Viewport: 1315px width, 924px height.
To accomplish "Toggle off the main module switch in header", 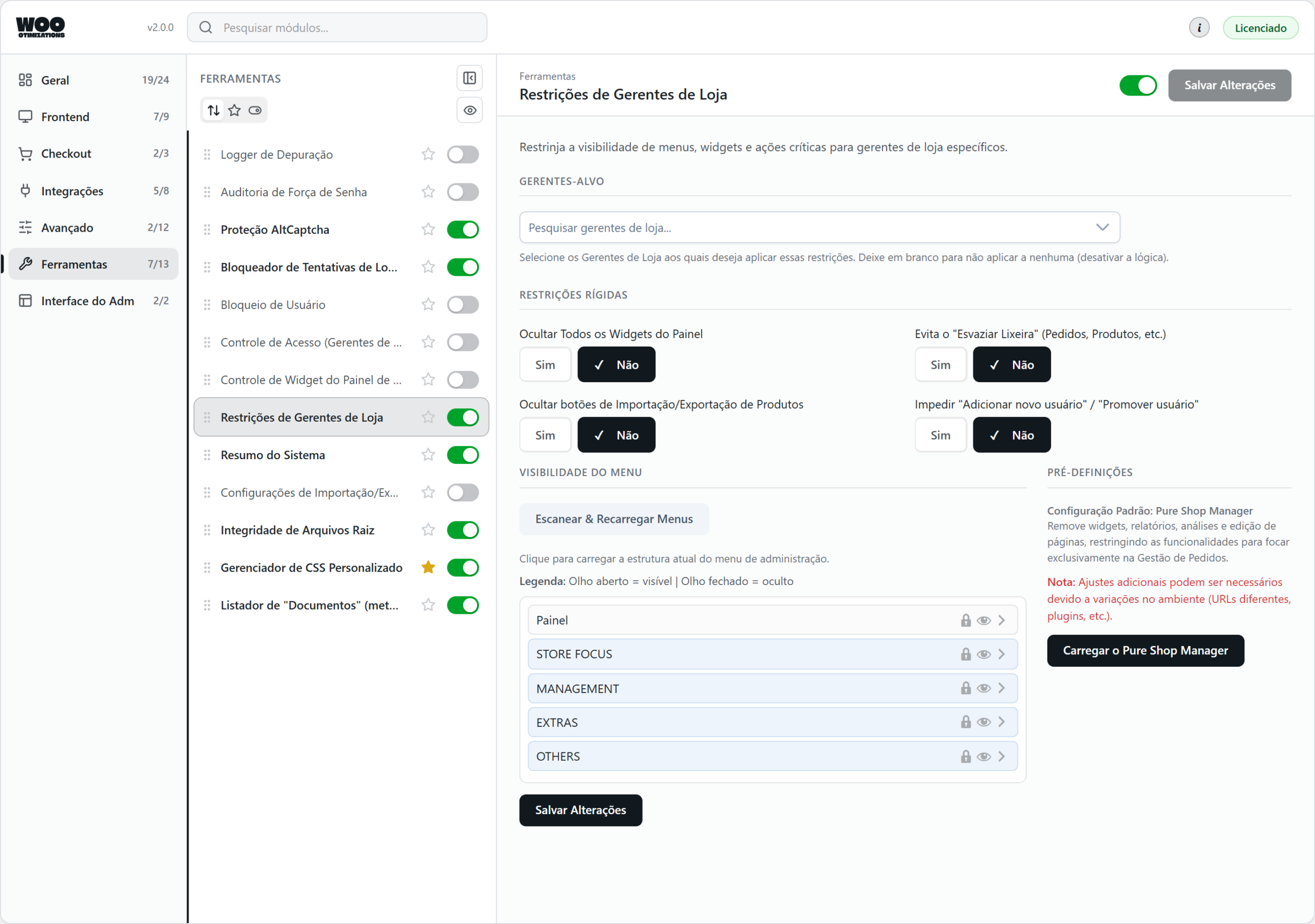I will click(1138, 85).
